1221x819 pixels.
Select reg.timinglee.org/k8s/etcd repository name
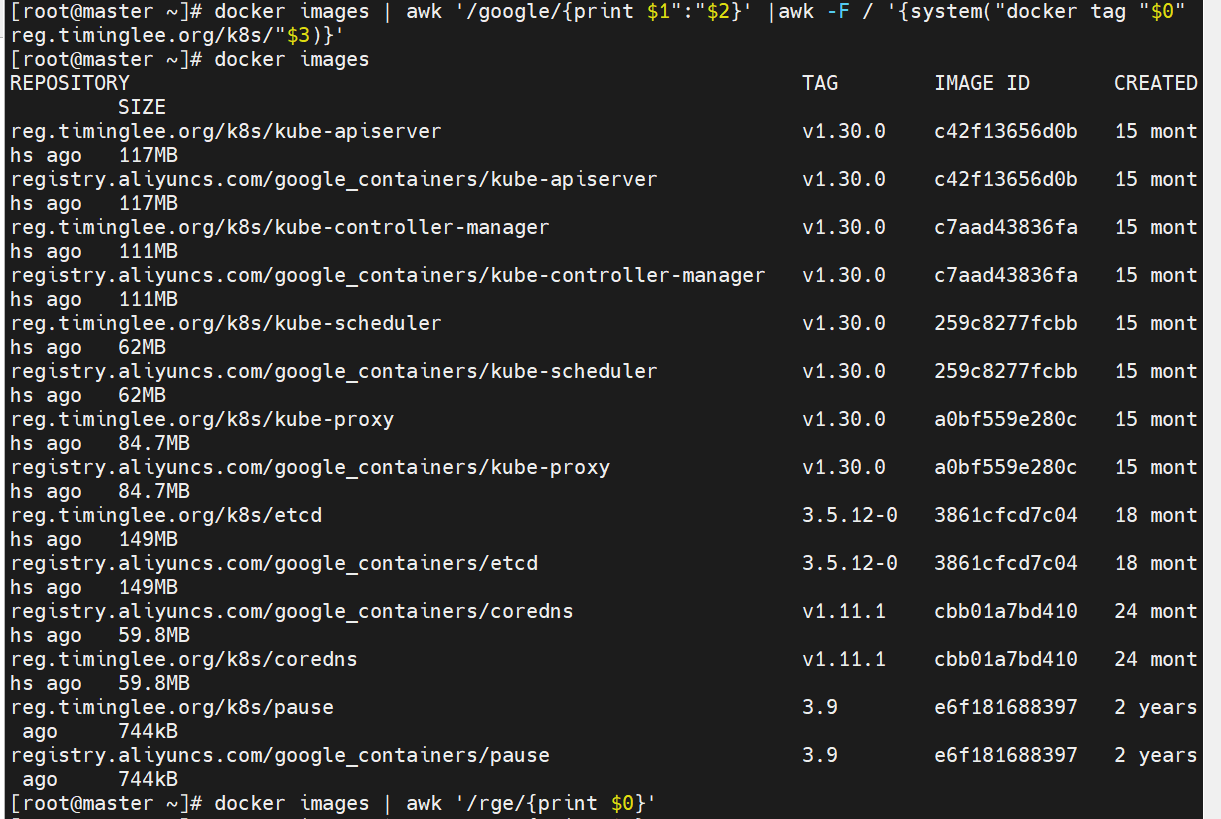coord(166,515)
